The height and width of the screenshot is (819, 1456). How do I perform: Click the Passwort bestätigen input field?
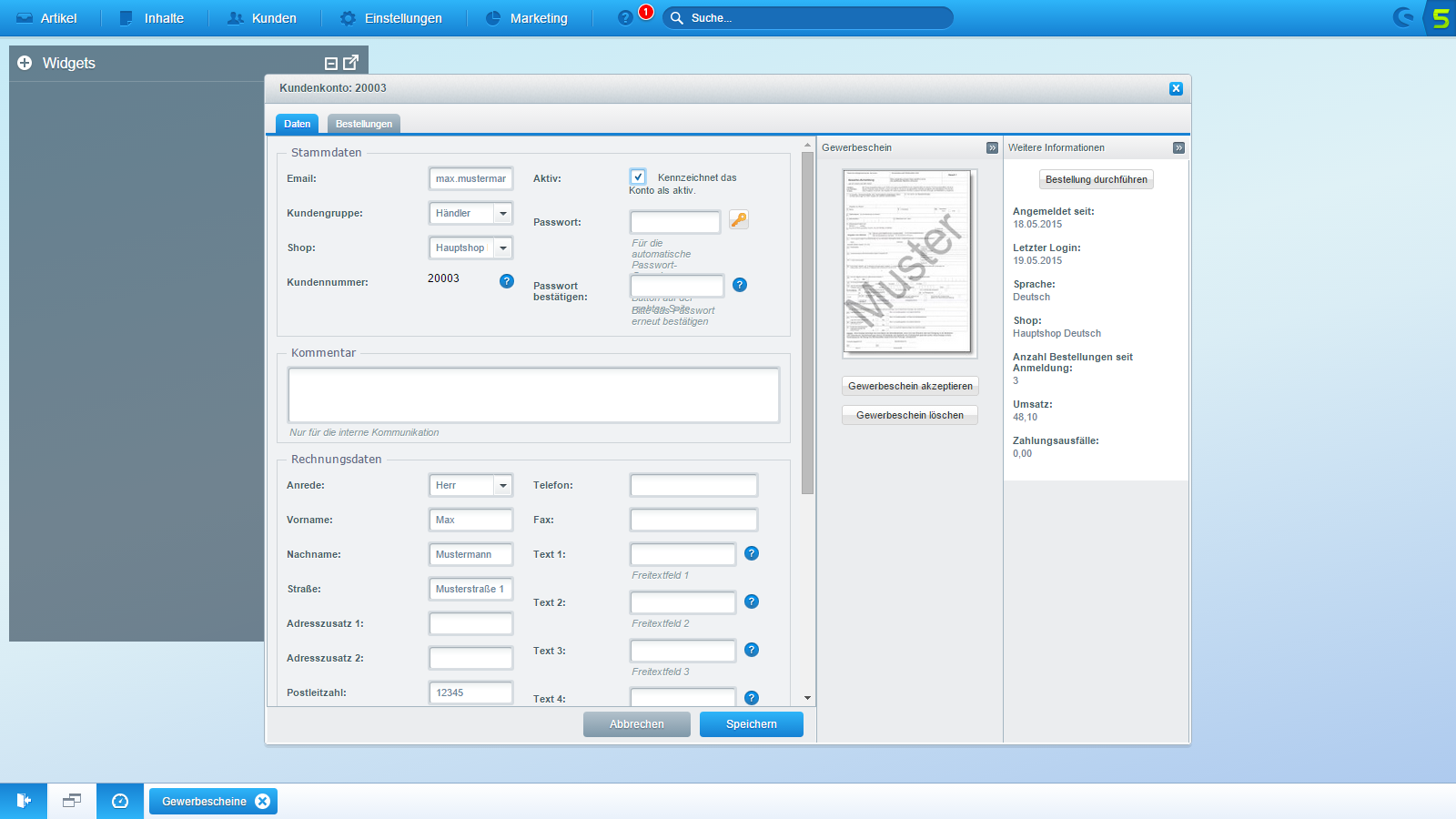pos(677,286)
